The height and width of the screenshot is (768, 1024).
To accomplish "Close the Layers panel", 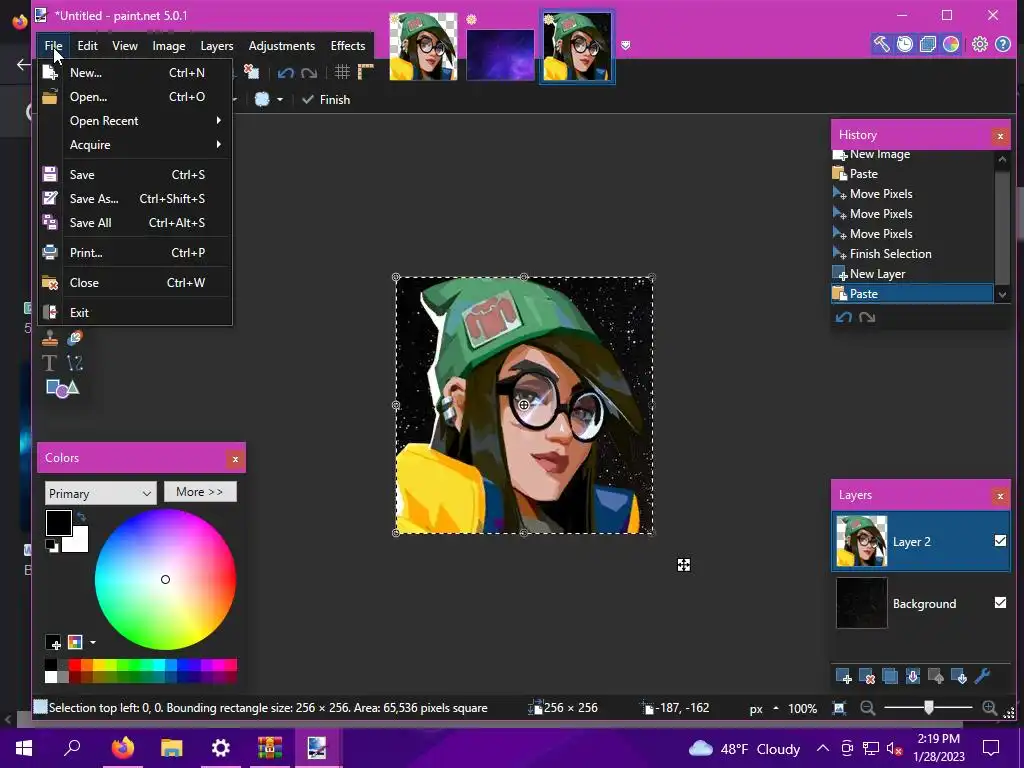I will (x=1000, y=496).
